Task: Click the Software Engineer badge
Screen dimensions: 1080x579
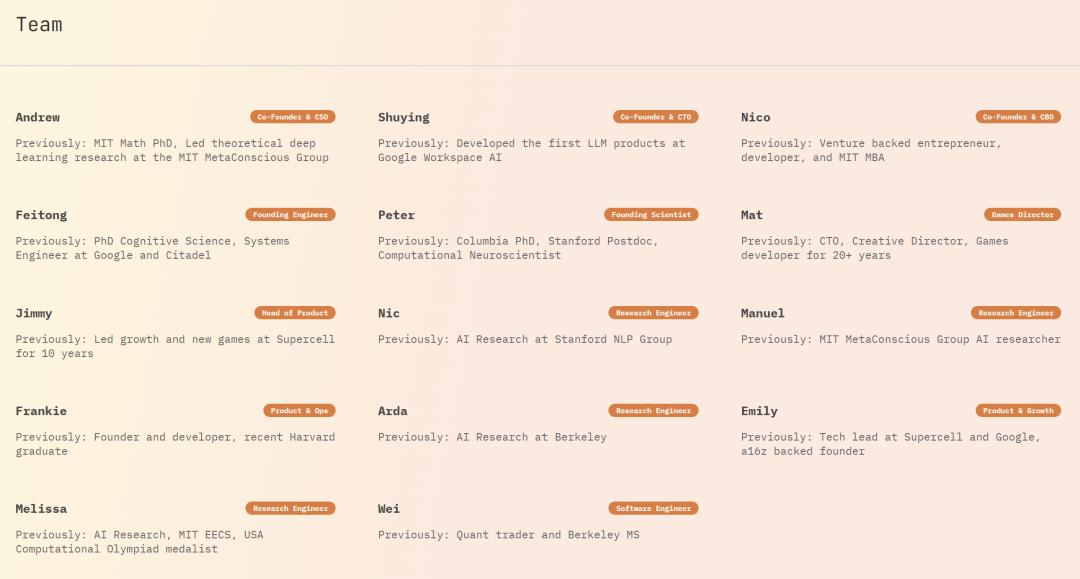Action: 653,509
